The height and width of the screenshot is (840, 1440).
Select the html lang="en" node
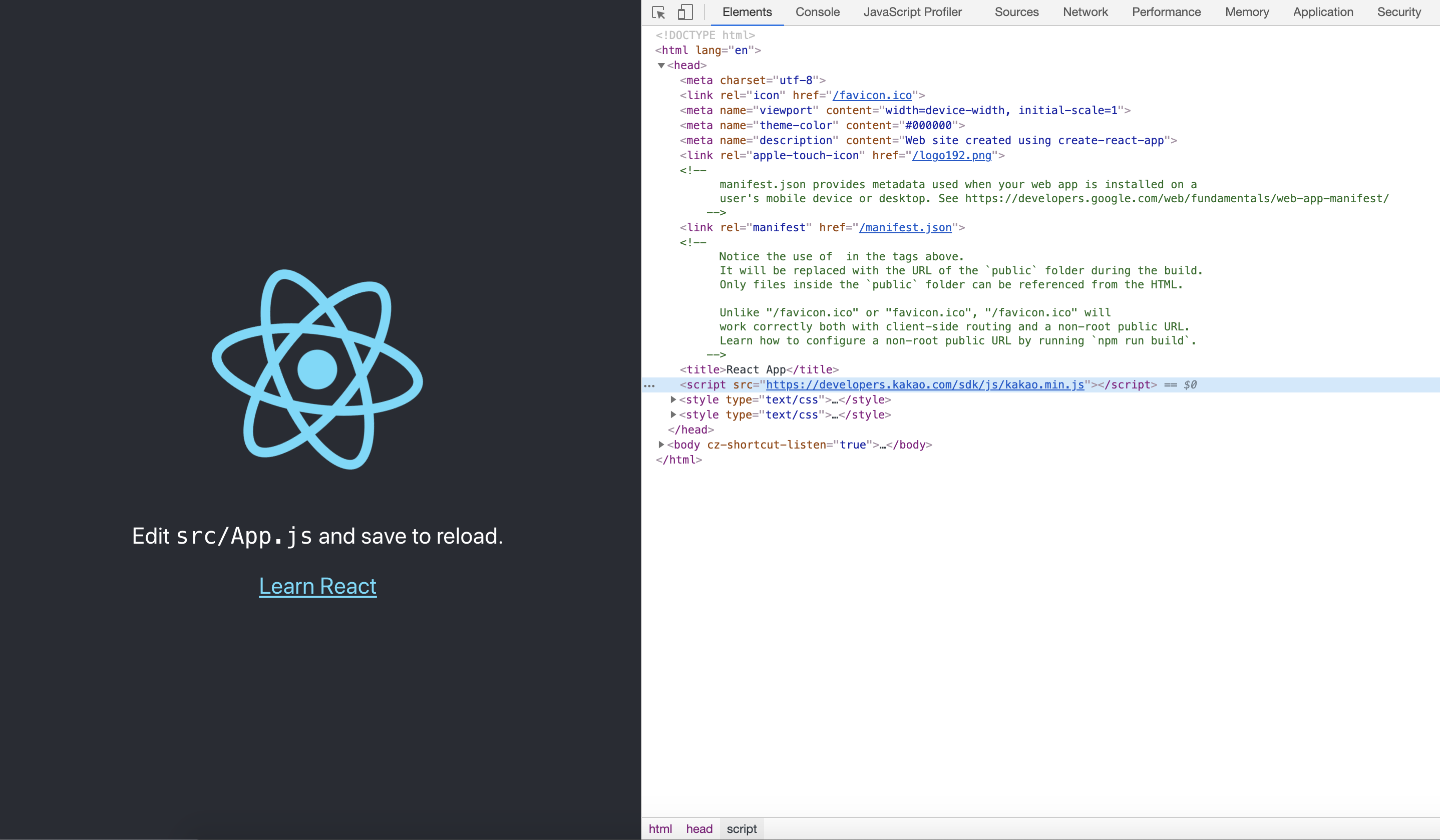pos(708,50)
